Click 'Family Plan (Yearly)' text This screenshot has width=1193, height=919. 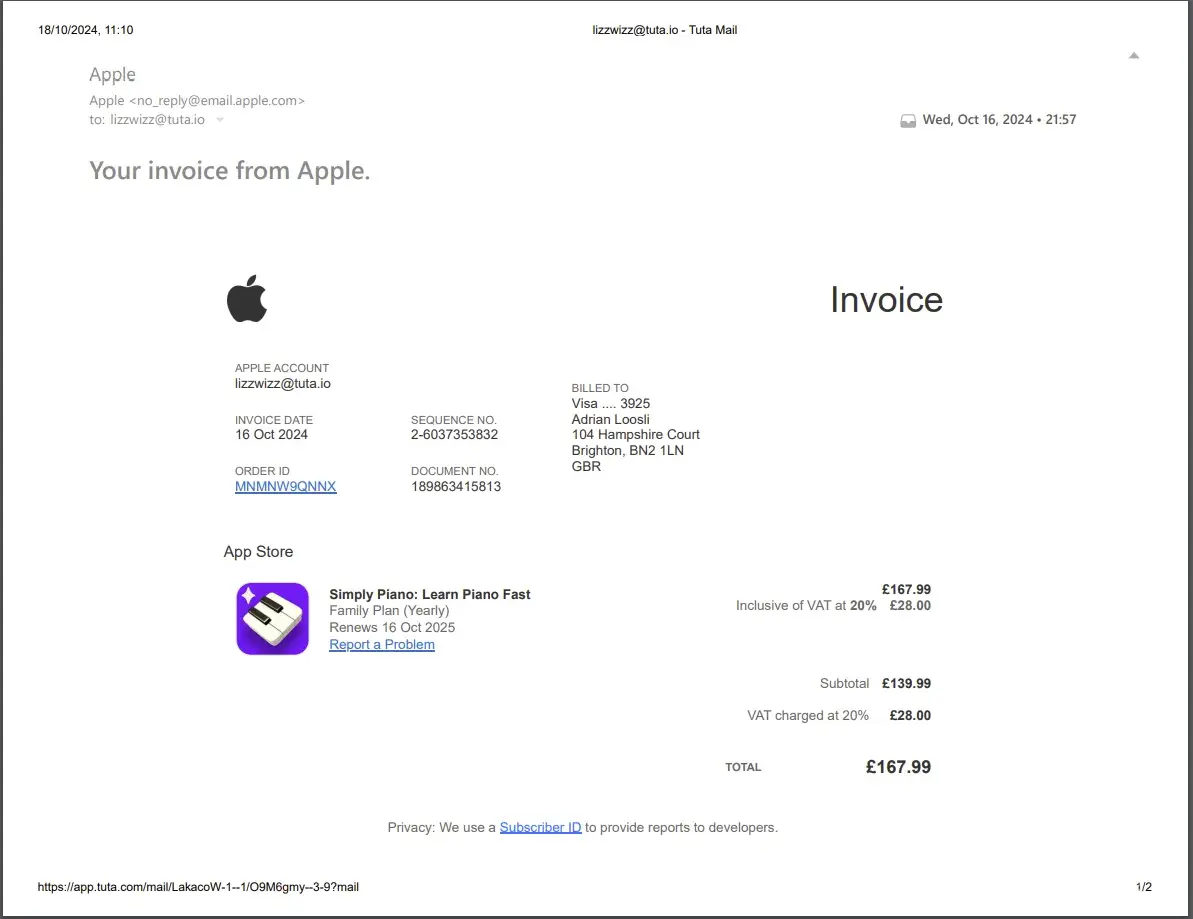coord(389,610)
